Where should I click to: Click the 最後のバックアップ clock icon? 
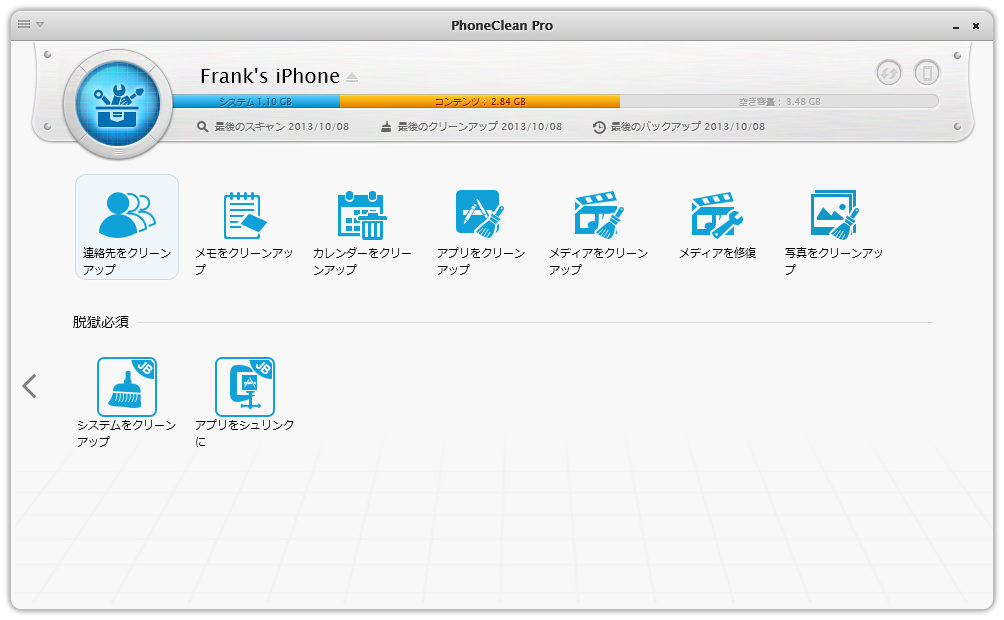coord(599,127)
